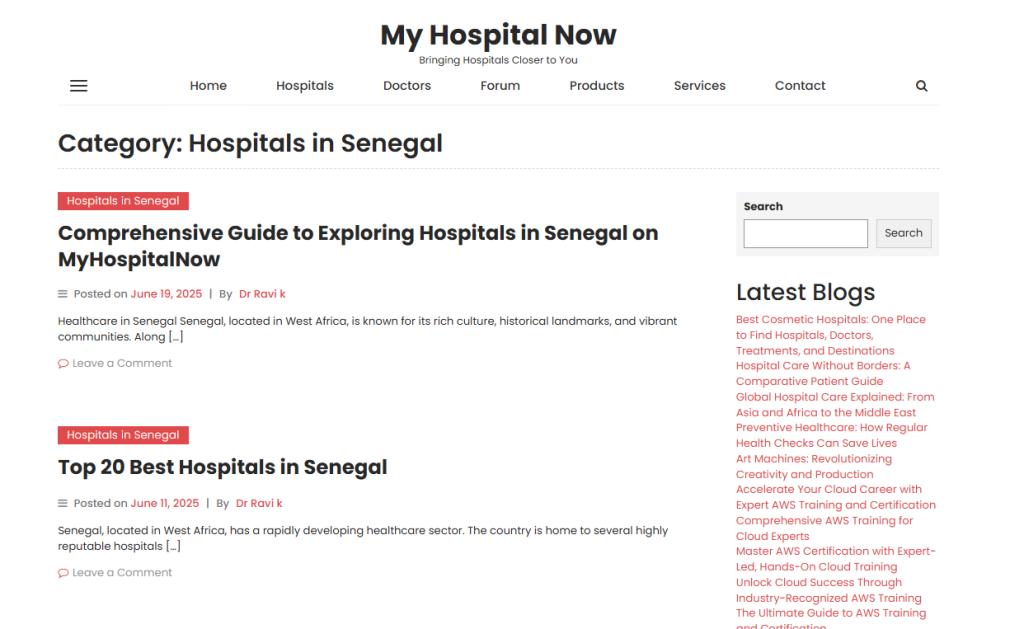This screenshot has width=1024, height=629.
Task: Open the My Hospital Now site title
Action: tap(498, 36)
